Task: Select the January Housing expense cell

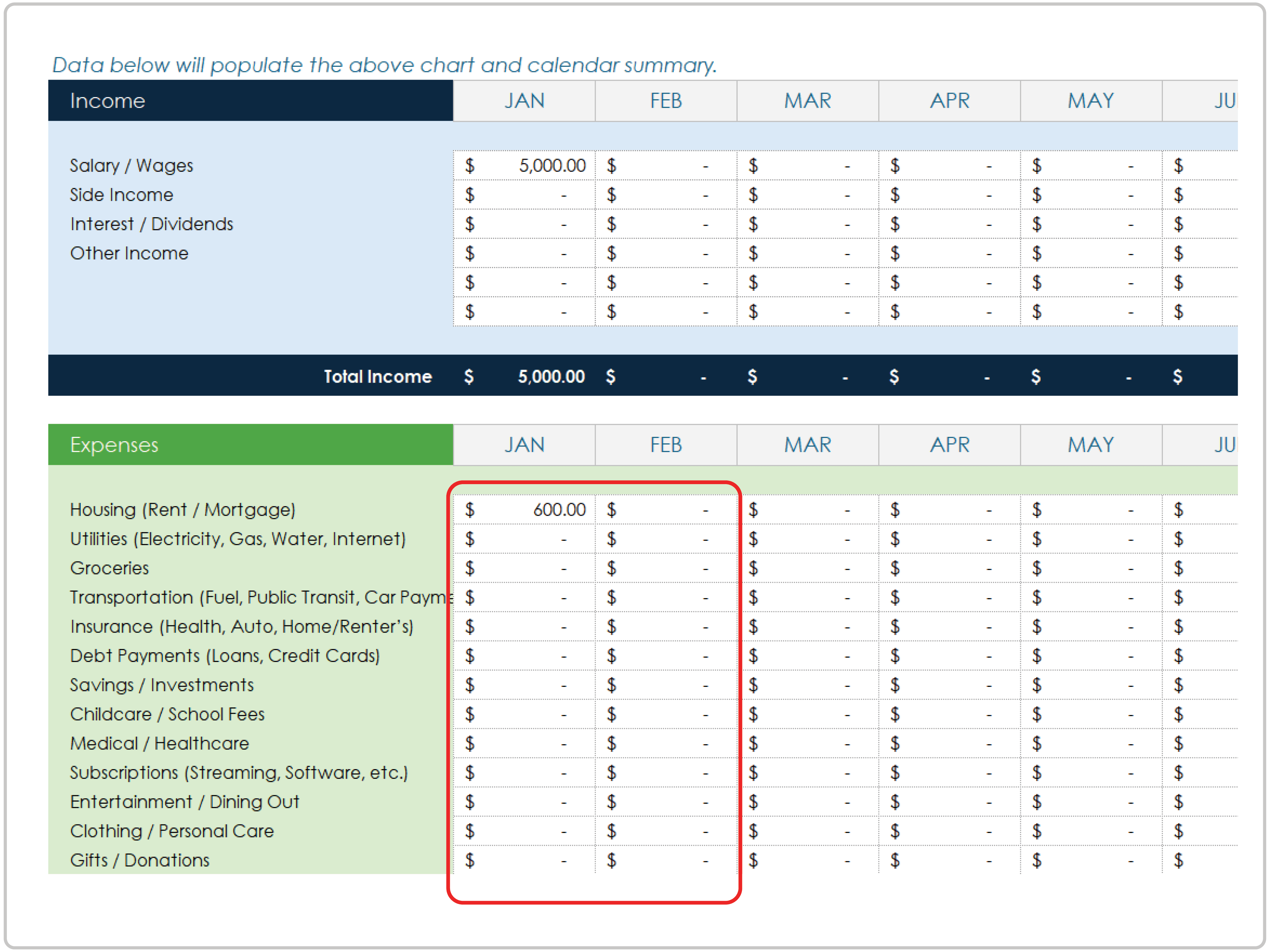Action: pos(524,509)
